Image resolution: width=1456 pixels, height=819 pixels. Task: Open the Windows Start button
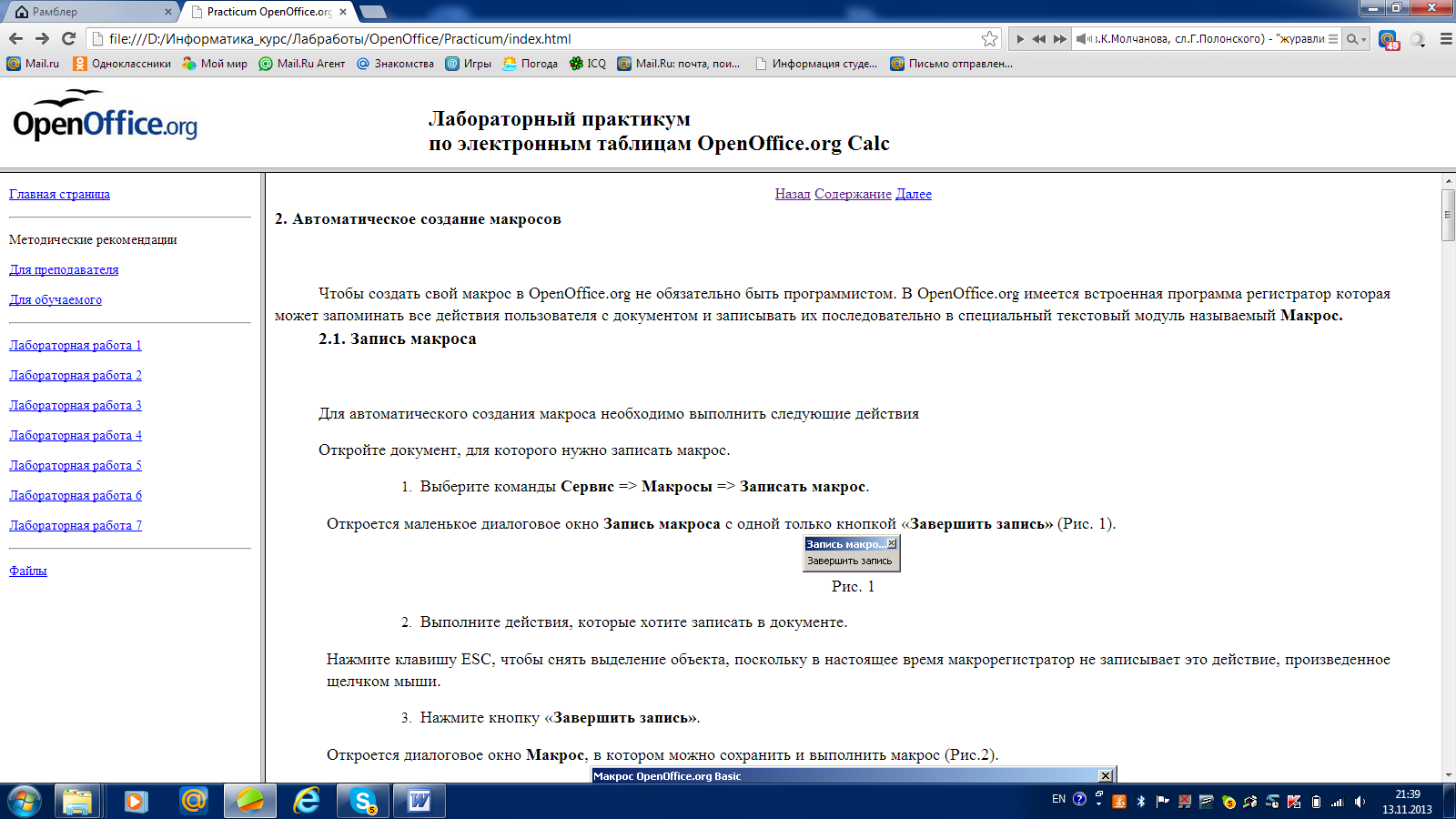24,801
